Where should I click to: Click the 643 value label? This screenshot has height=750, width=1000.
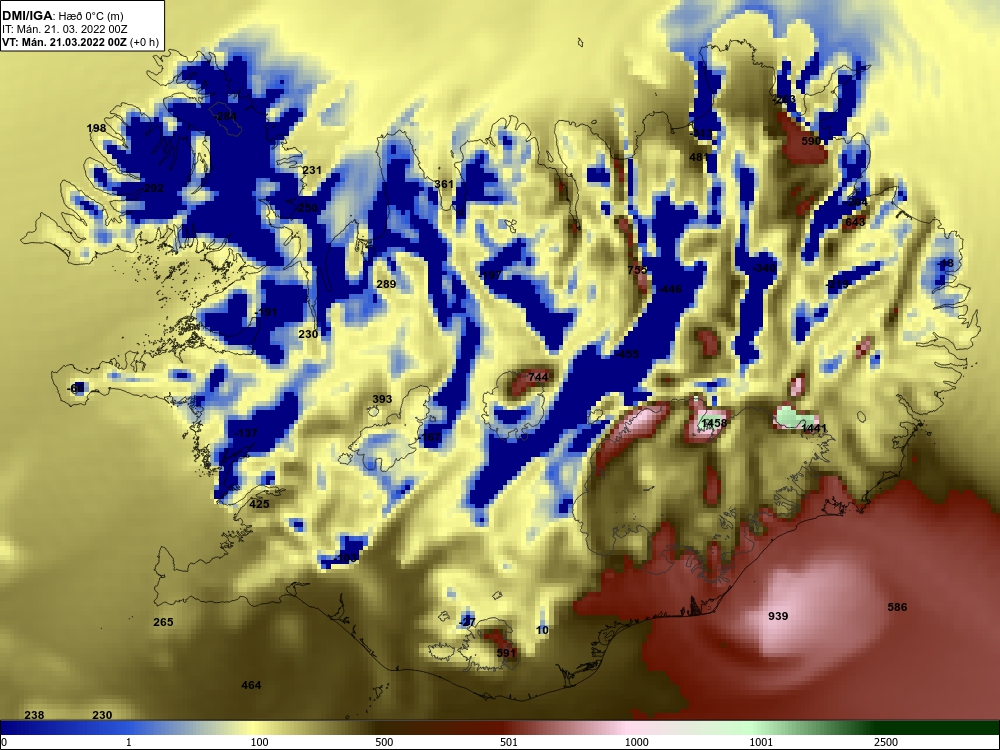point(855,223)
